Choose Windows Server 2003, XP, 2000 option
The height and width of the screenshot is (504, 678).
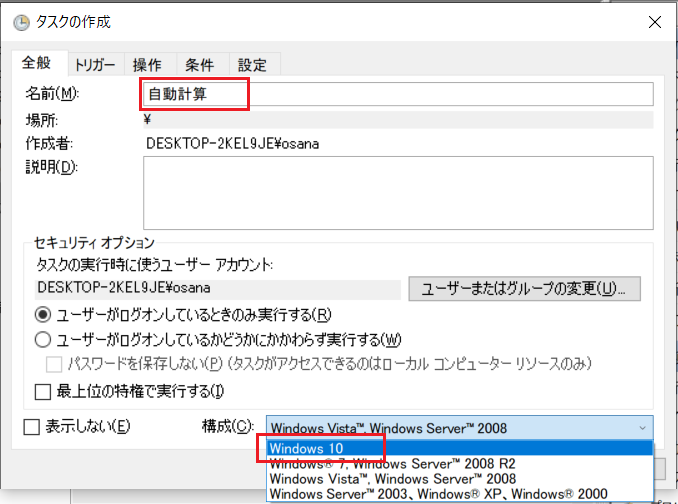[460, 494]
